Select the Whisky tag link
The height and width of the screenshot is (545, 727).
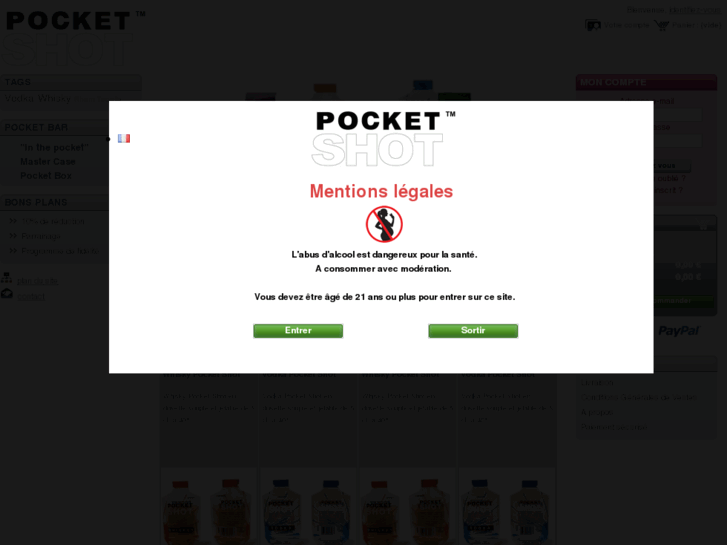[55, 99]
